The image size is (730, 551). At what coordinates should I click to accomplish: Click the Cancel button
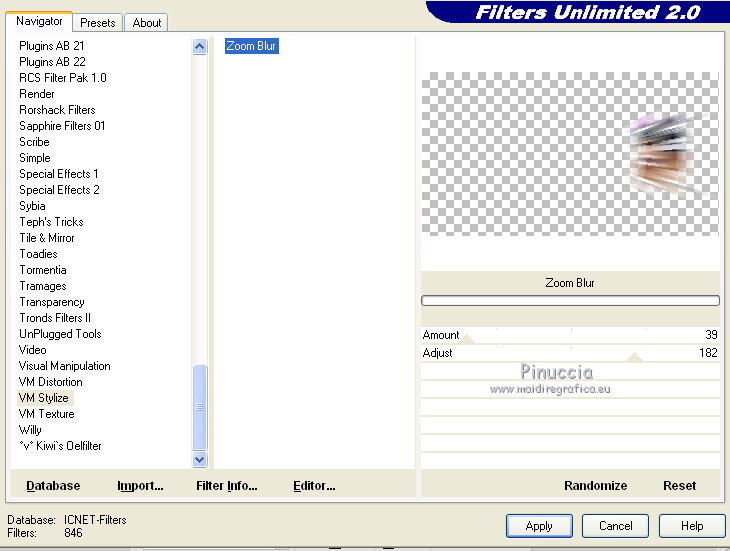[615, 526]
